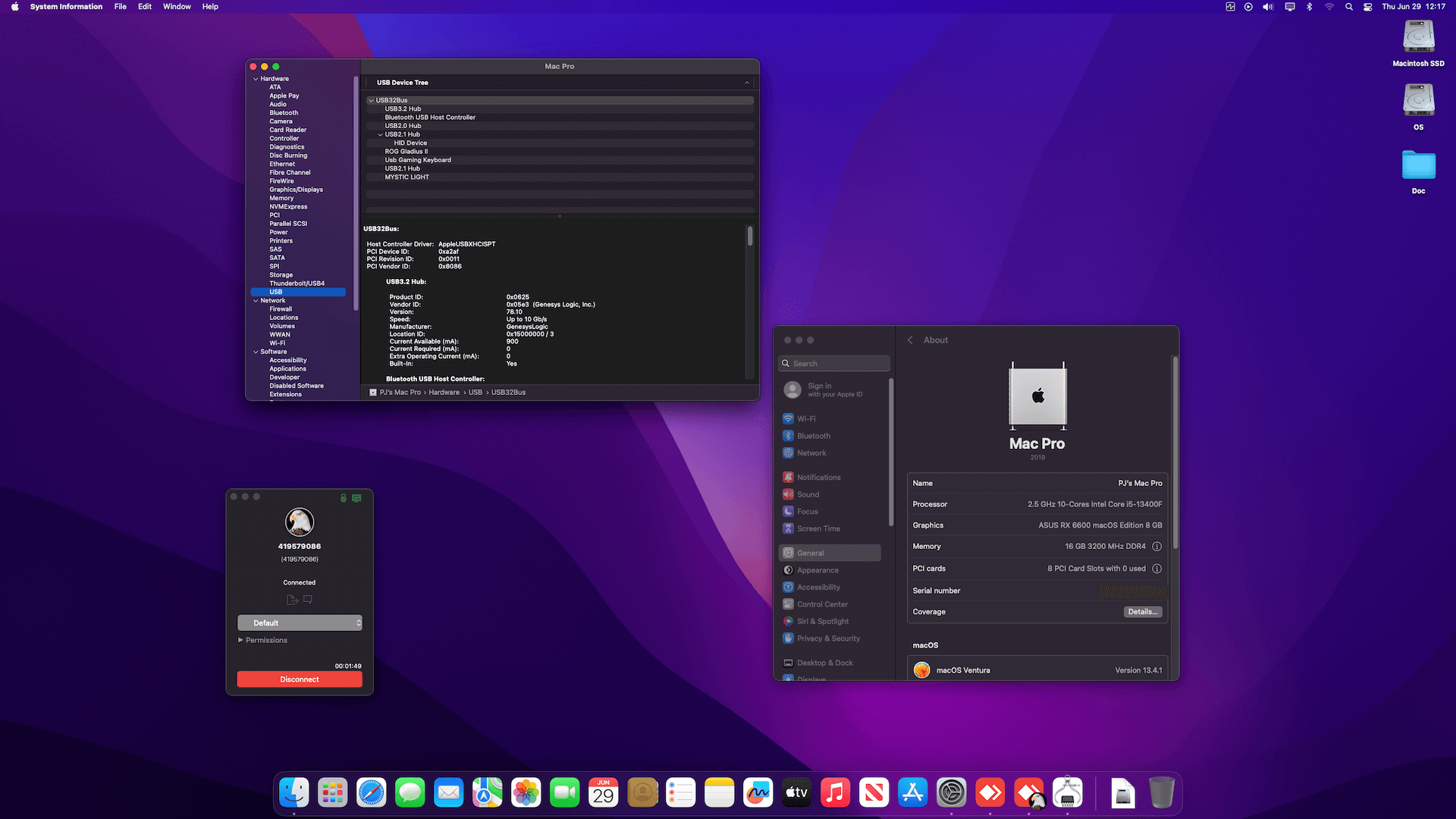Open Launchpad in the dock
Screen dimensions: 1456x819
(333, 793)
